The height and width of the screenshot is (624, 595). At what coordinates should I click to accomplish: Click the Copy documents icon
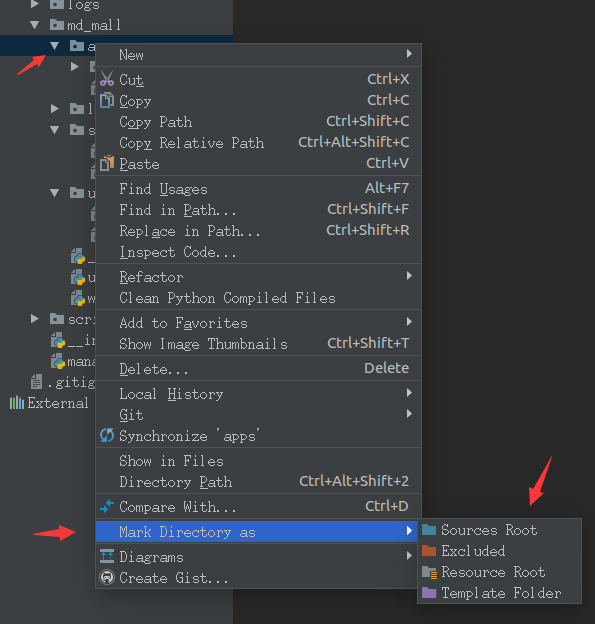[107, 100]
